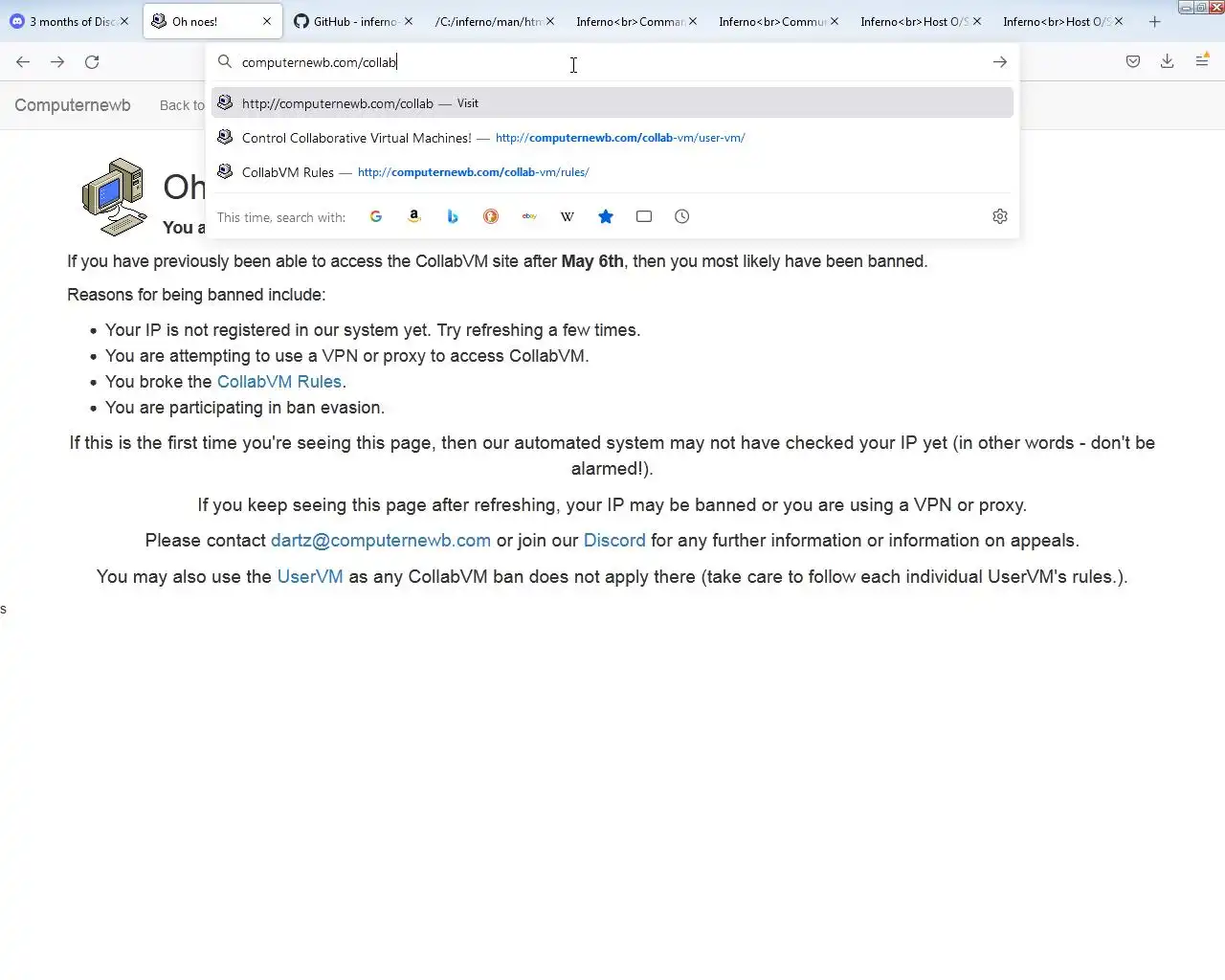Viewport: 1225px width, 980px height.
Task: Close the first Inferno Host O/S tab
Action: [x=976, y=21]
